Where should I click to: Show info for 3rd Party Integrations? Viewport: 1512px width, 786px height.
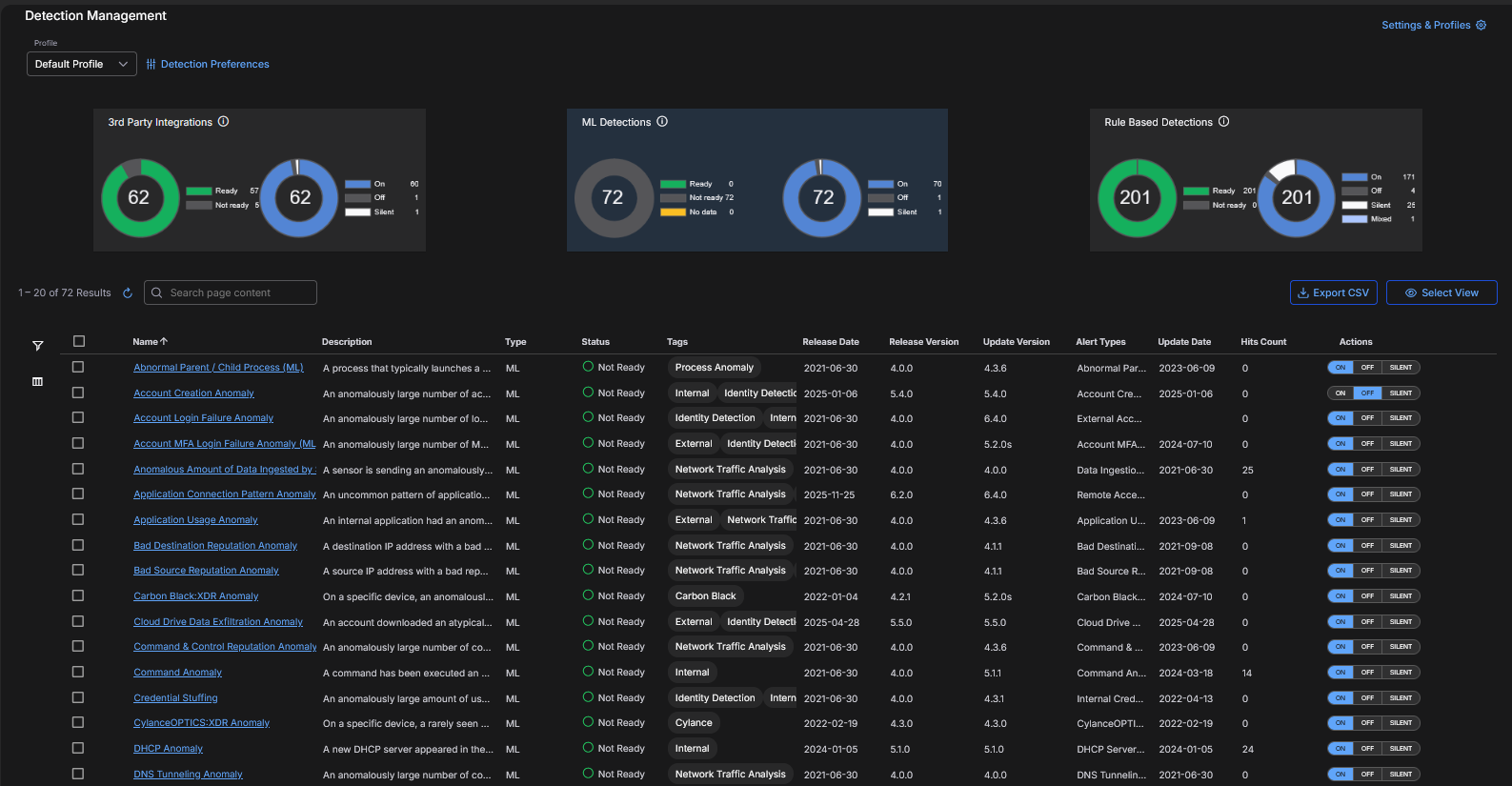point(224,122)
